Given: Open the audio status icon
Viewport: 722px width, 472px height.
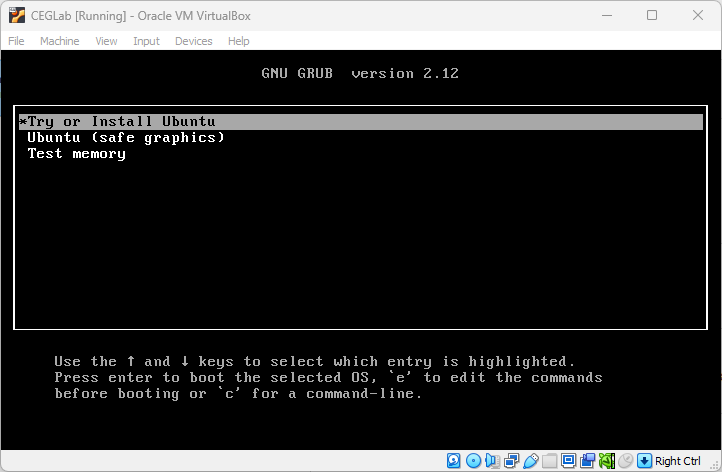Looking at the screenshot, I should pyautogui.click(x=492, y=460).
